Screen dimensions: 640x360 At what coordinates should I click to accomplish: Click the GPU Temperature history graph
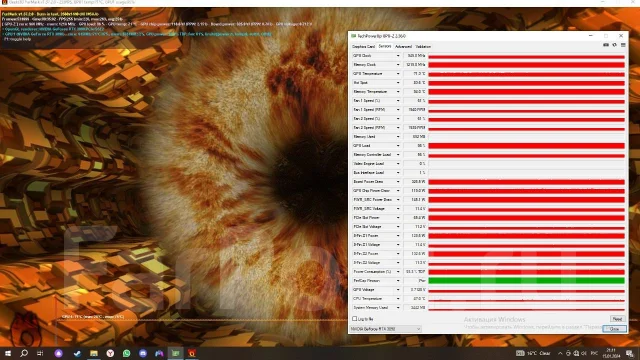(527, 73)
